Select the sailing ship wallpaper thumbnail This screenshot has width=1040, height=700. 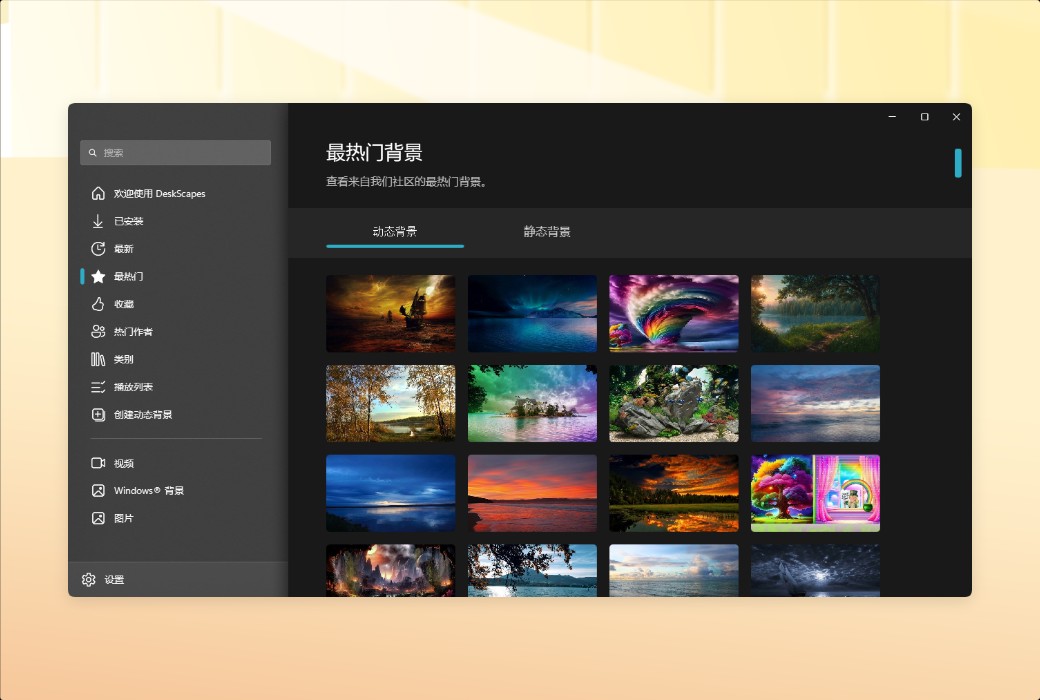(390, 313)
